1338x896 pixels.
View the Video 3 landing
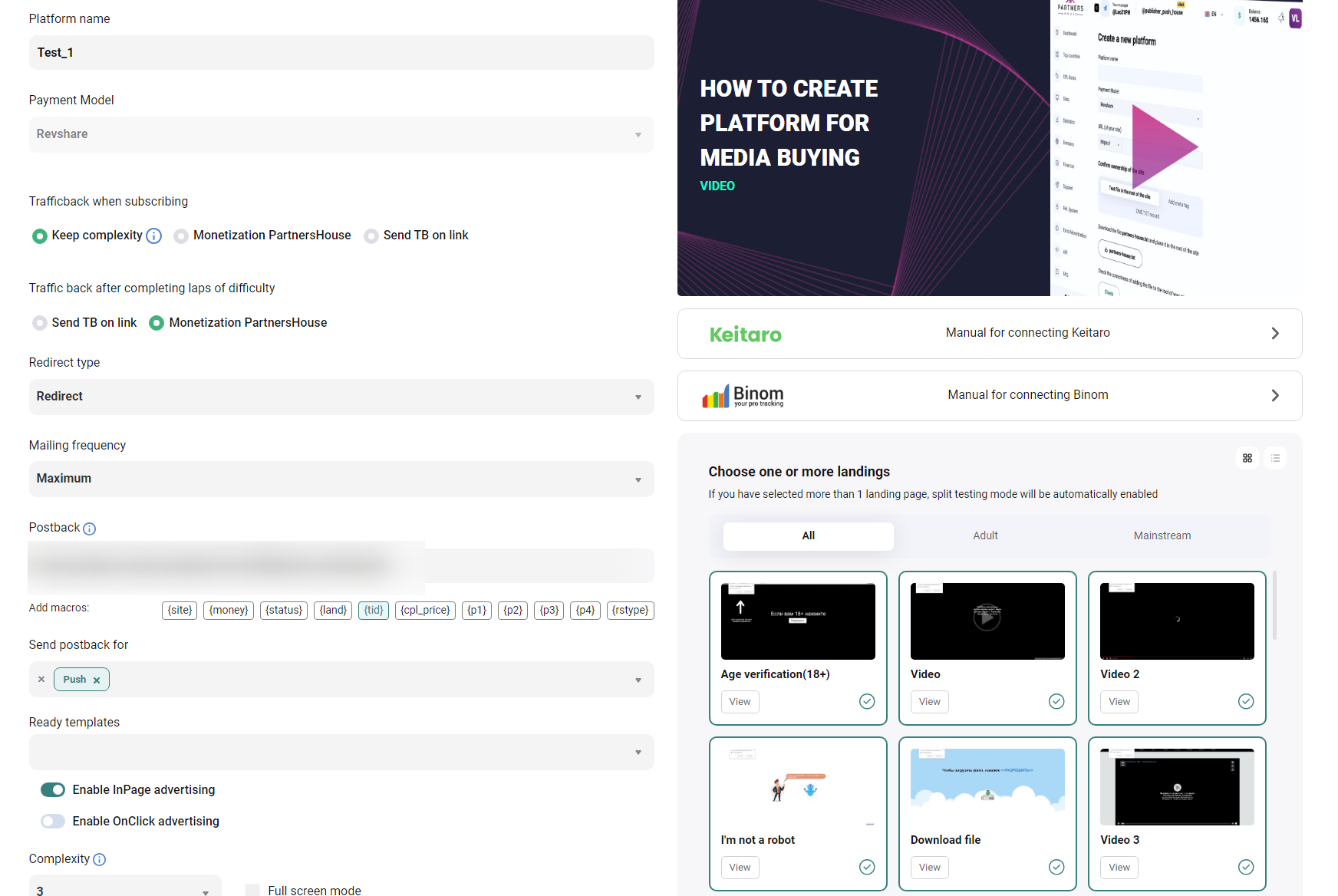(x=1119, y=868)
